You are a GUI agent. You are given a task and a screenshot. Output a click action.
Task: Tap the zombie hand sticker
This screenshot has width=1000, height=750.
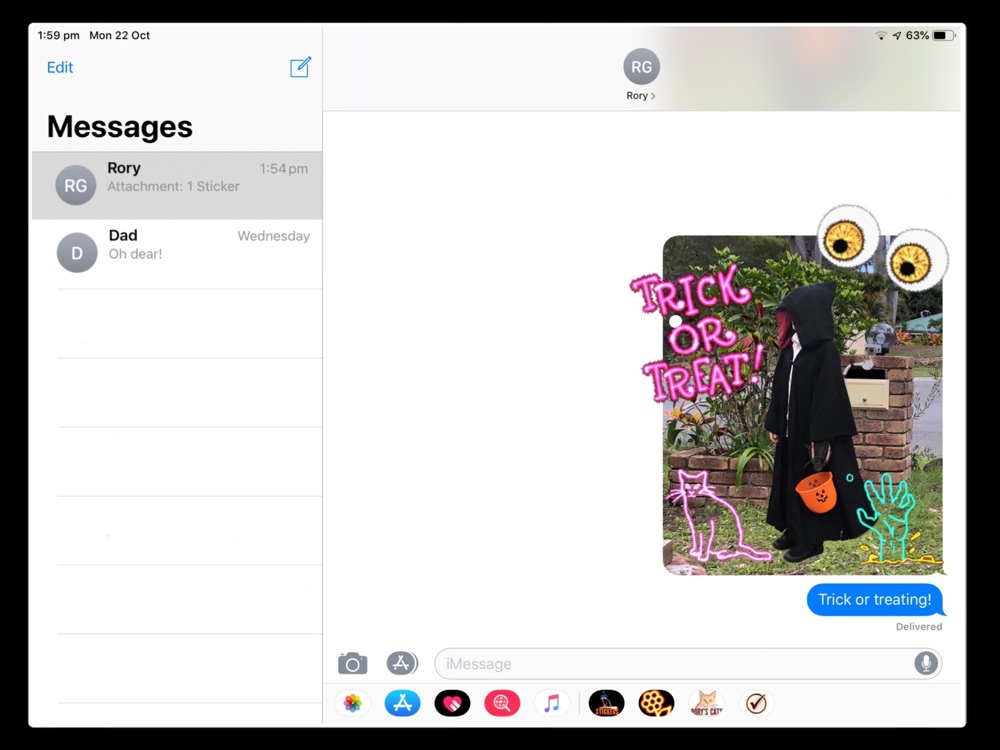(x=893, y=520)
